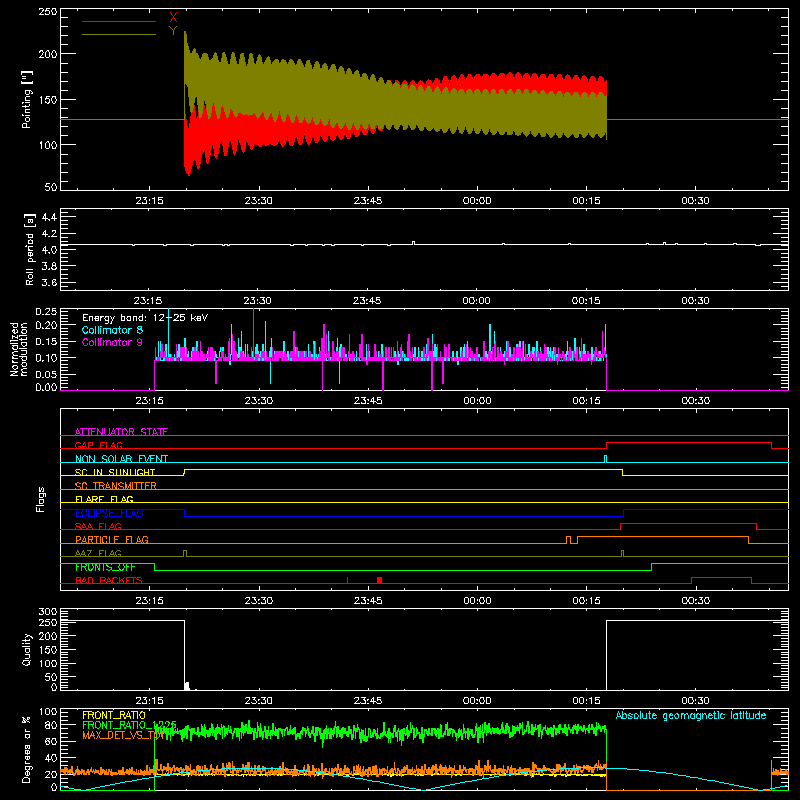Image resolution: width=800 pixels, height=800 pixels.
Task: Select the yellow FRONT_RATIO legend entry
Action: pyautogui.click(x=114, y=715)
